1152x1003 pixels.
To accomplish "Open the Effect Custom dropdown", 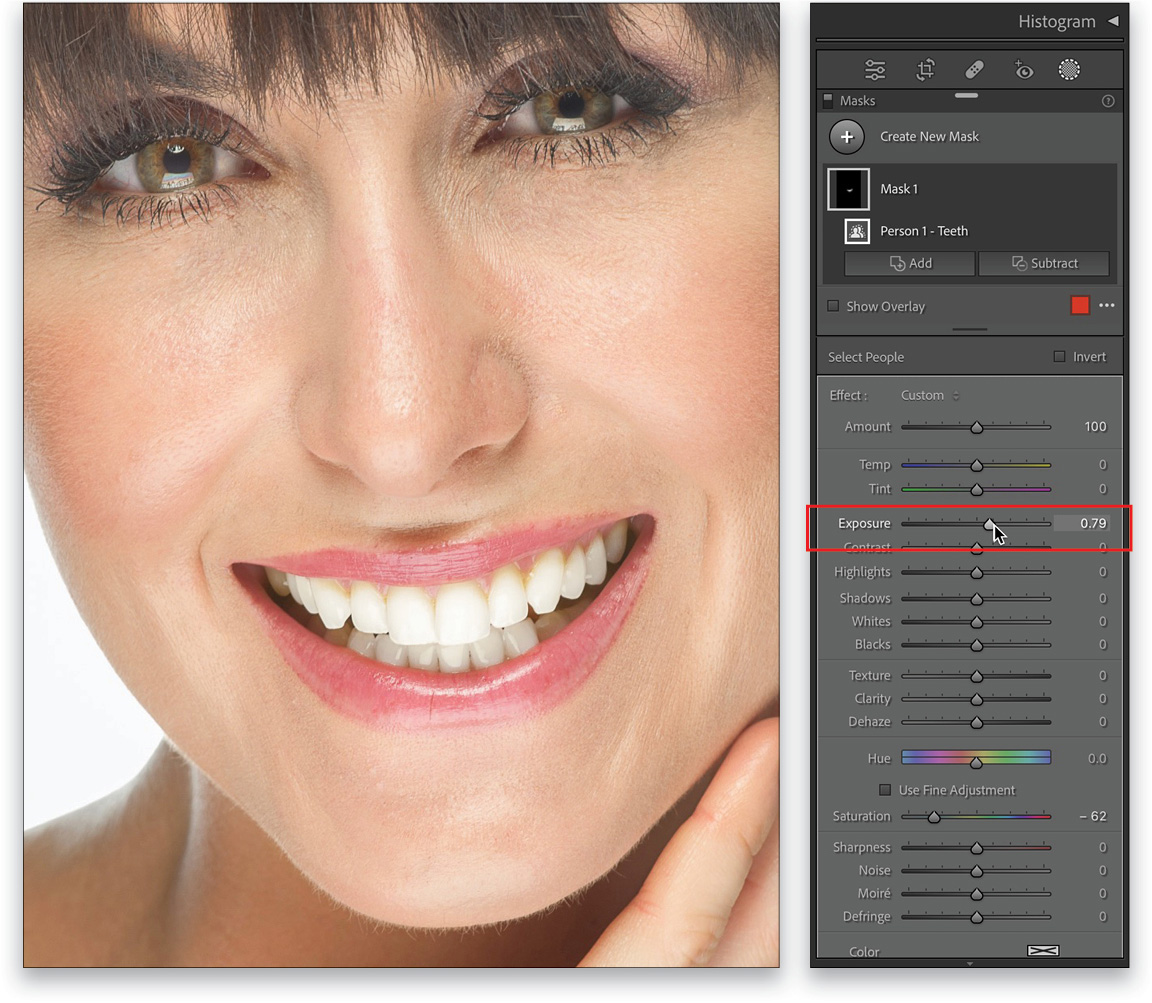I will coord(928,395).
